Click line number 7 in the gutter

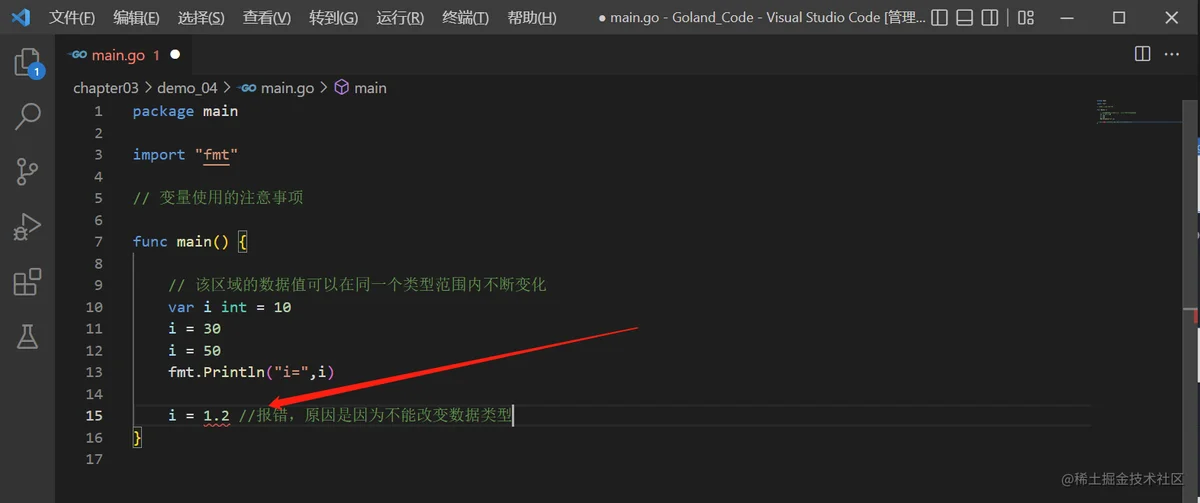[98, 242]
